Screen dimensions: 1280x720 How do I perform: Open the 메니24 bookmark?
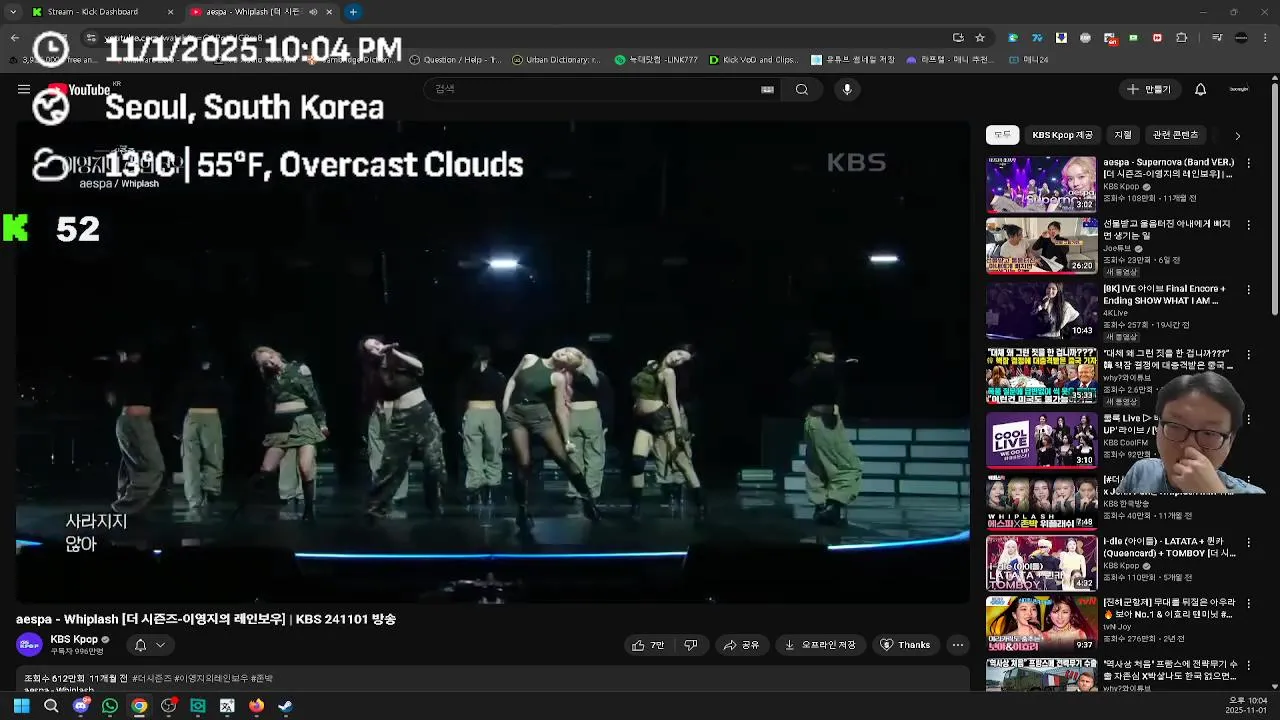1028,60
